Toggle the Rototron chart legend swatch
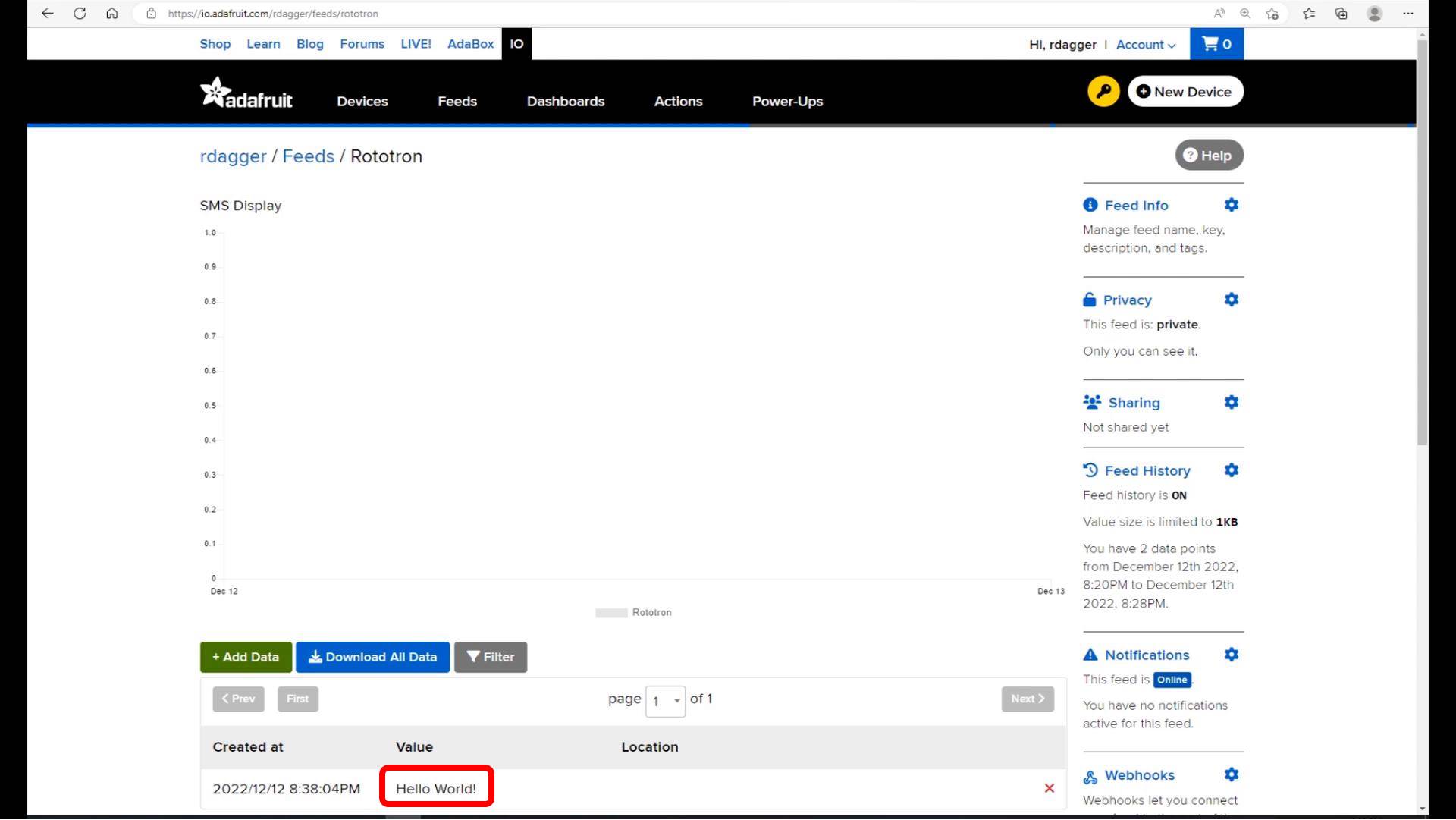The height and width of the screenshot is (820, 1456). pyautogui.click(x=611, y=613)
